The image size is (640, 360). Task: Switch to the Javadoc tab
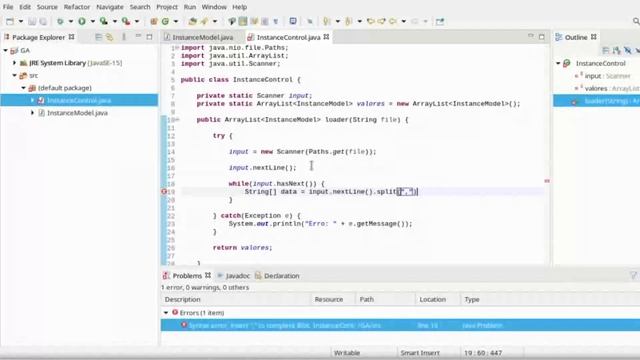pos(233,276)
